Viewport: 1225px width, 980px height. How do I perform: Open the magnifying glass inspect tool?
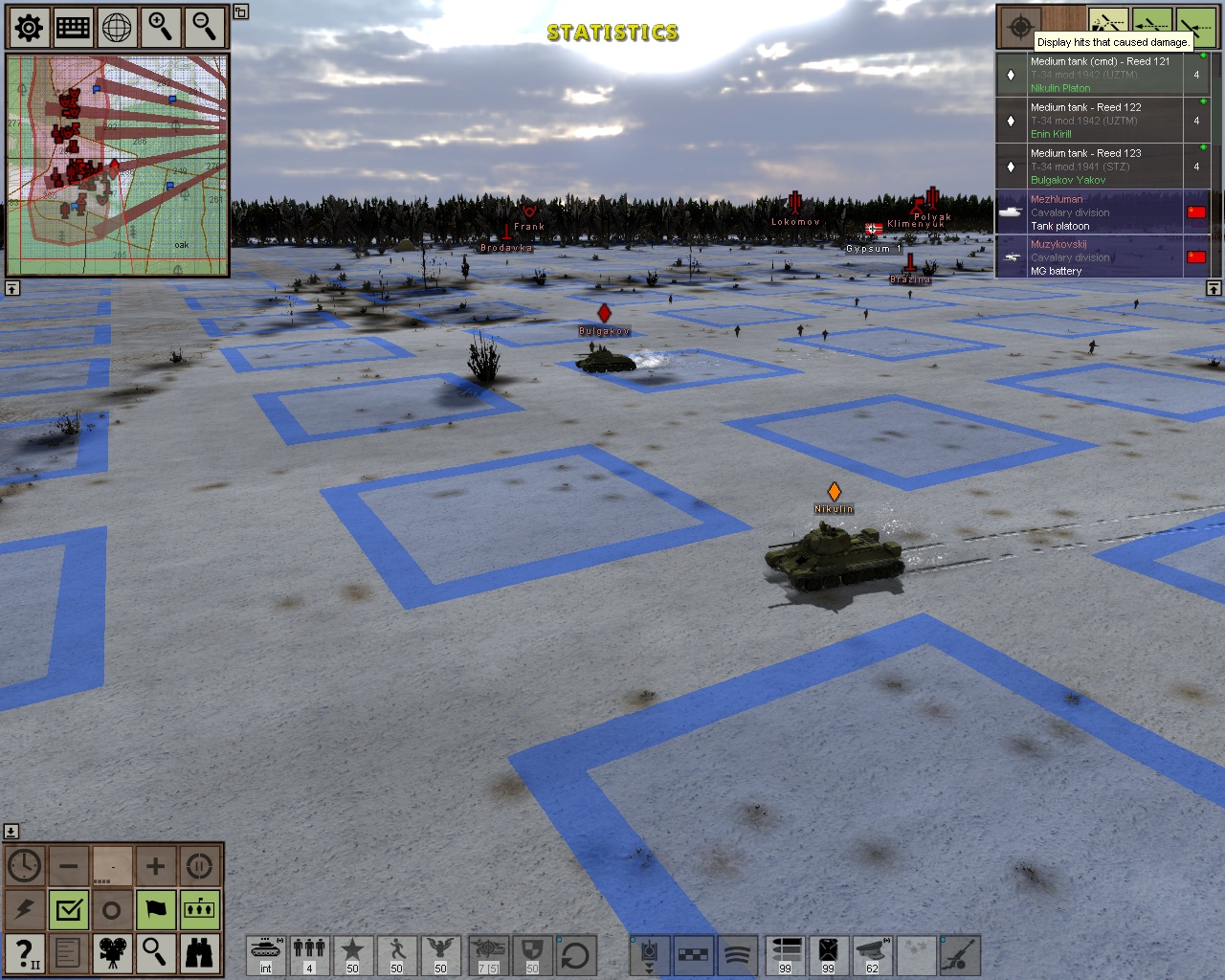point(155,954)
